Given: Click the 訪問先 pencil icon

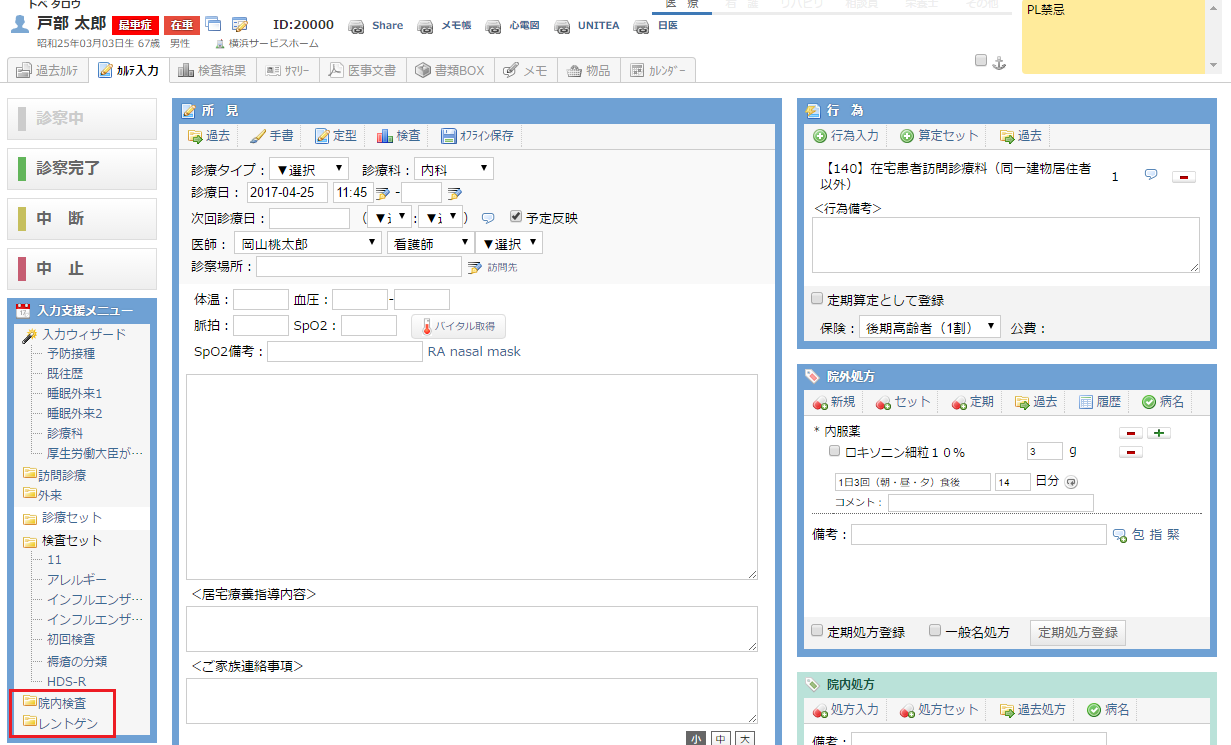Looking at the screenshot, I should (x=474, y=267).
